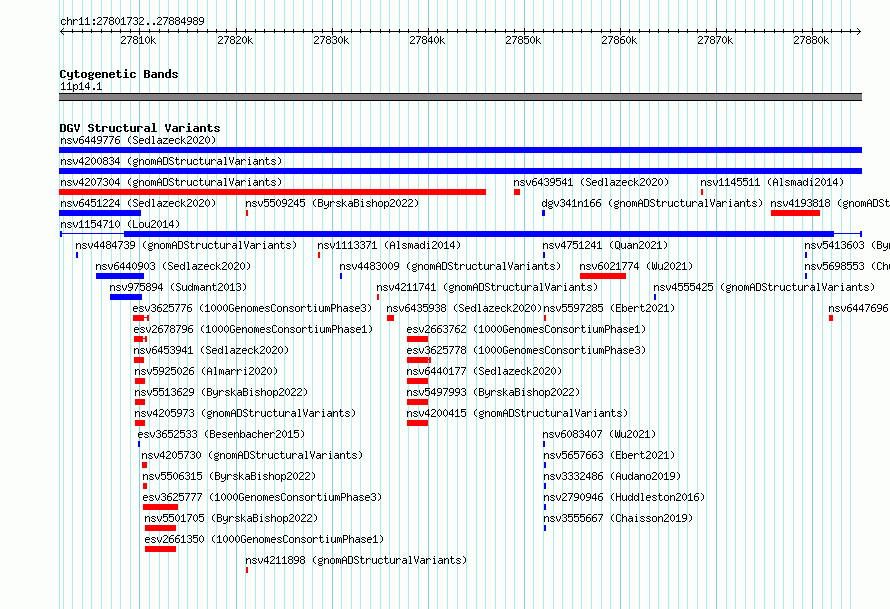Click the 27850k ruler position label
The image size is (890, 609).
click(523, 41)
